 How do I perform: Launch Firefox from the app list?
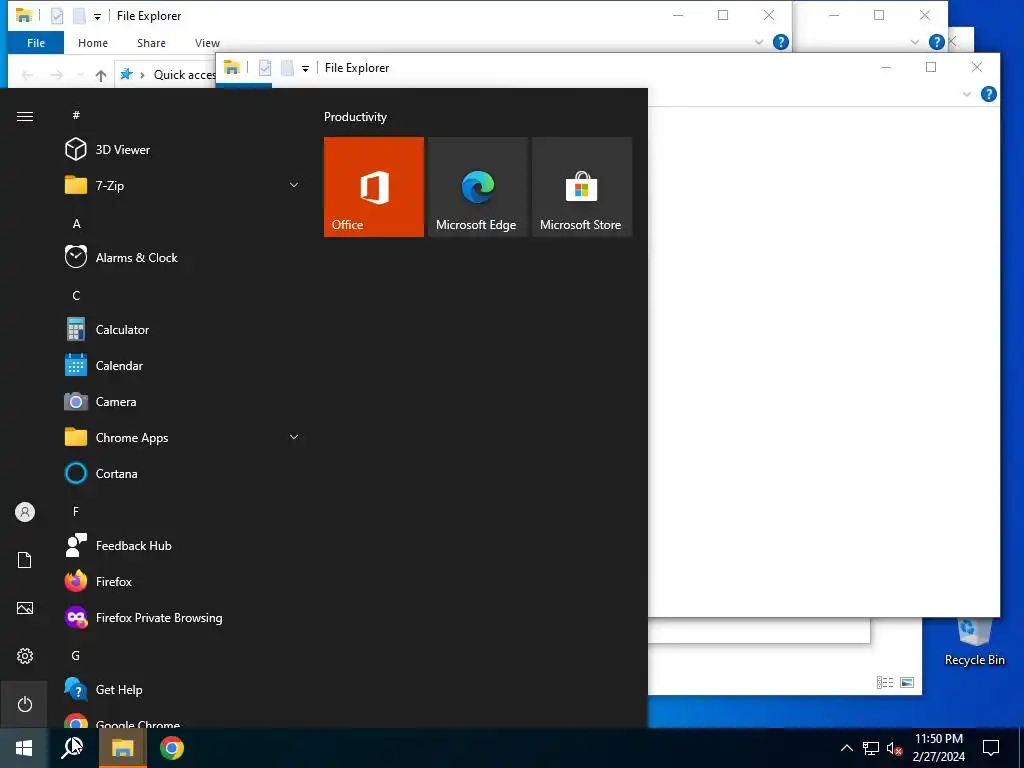183,581
